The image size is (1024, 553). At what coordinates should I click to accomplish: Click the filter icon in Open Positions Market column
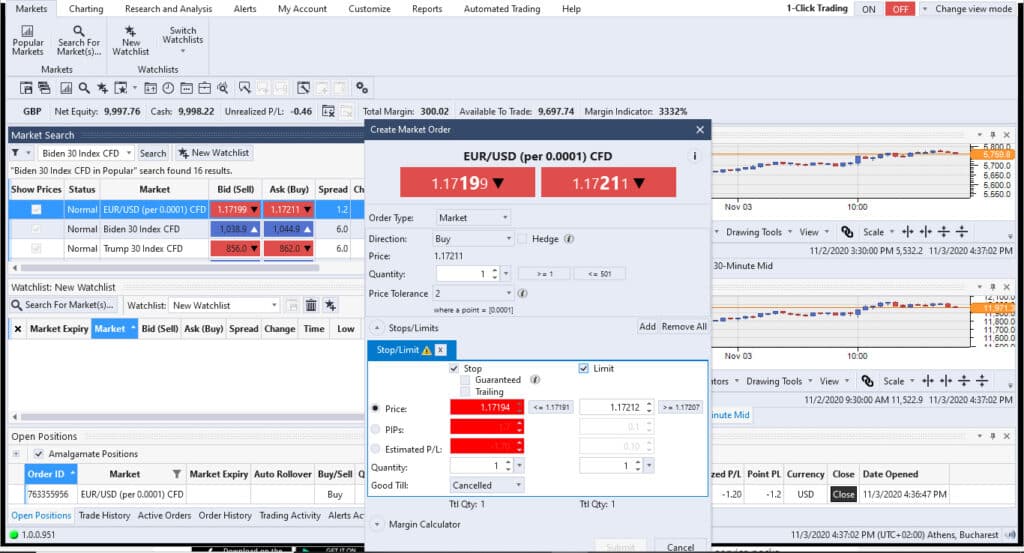click(176, 475)
